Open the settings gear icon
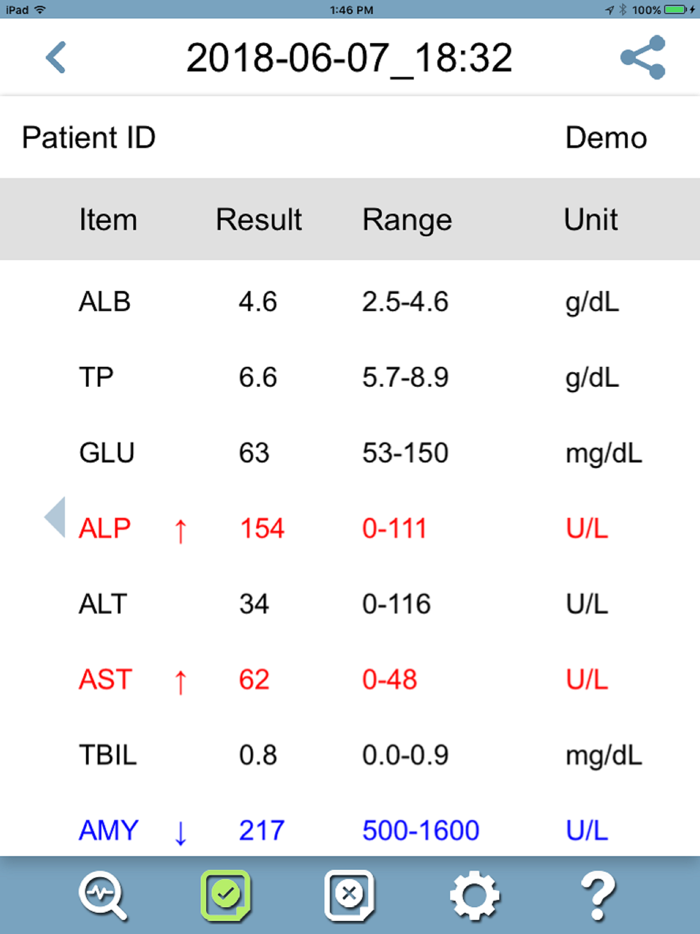 pos(474,895)
